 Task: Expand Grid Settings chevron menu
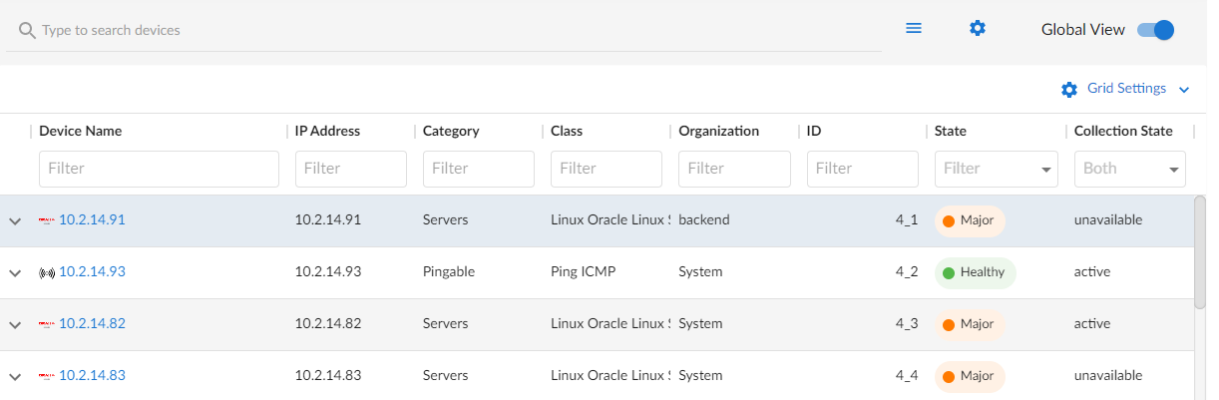click(x=1184, y=90)
